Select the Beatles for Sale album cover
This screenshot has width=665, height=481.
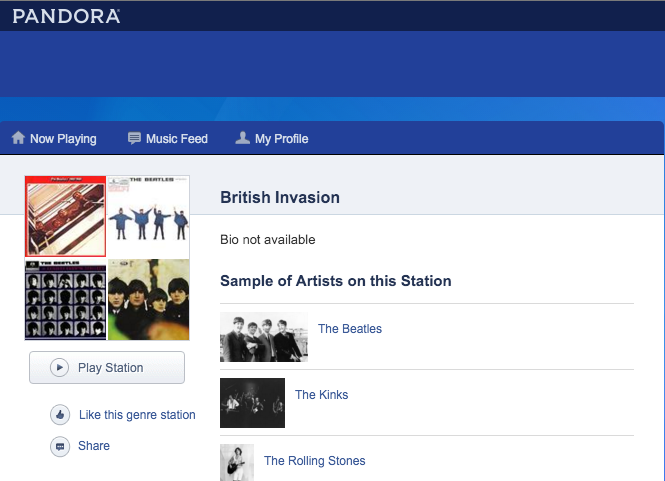[148, 299]
